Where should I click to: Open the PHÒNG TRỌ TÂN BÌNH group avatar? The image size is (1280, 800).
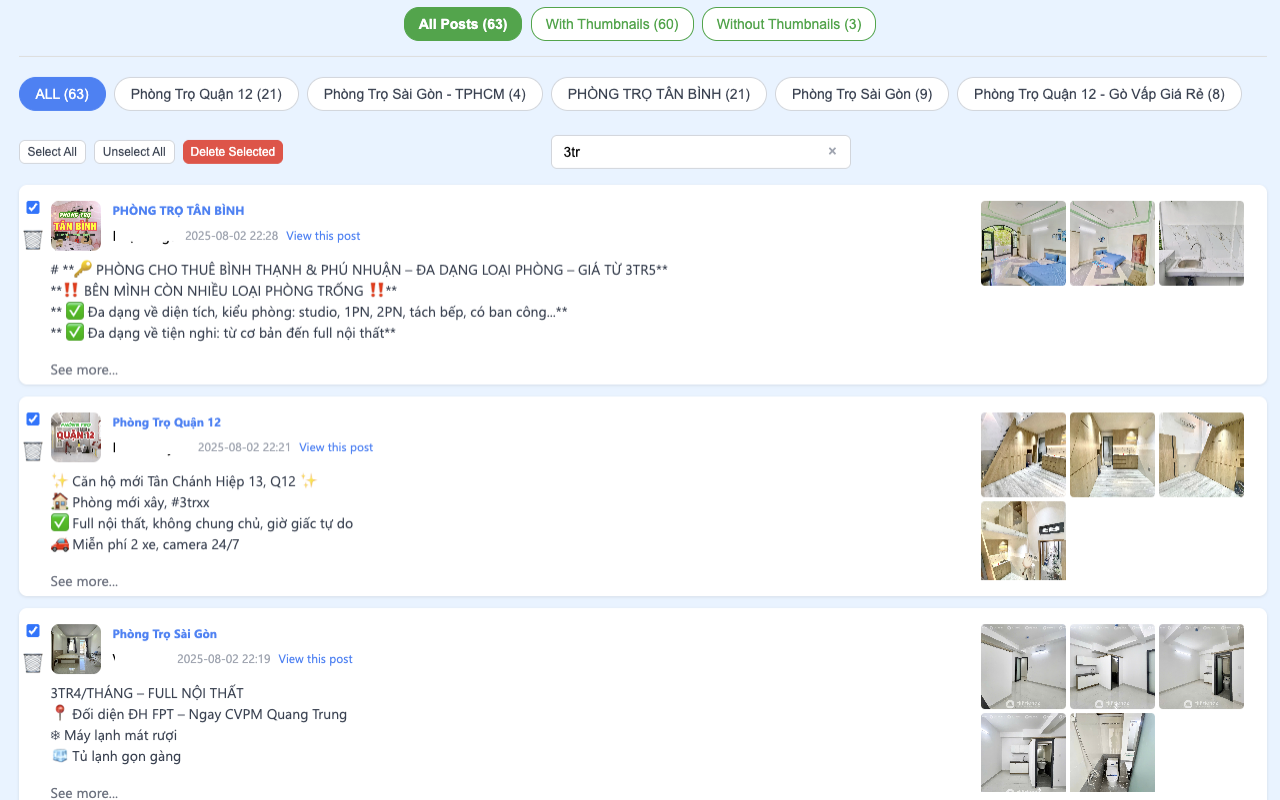[x=76, y=226]
